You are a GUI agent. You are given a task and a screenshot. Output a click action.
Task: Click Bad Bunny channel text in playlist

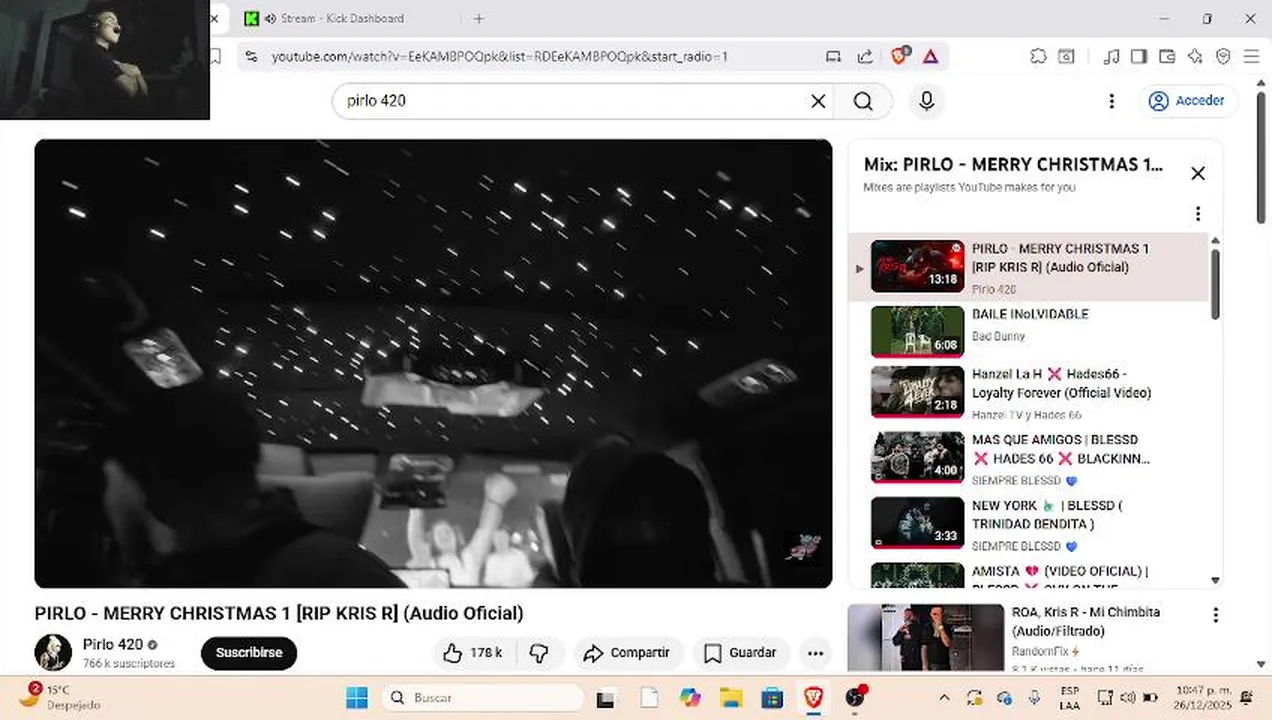click(998, 337)
